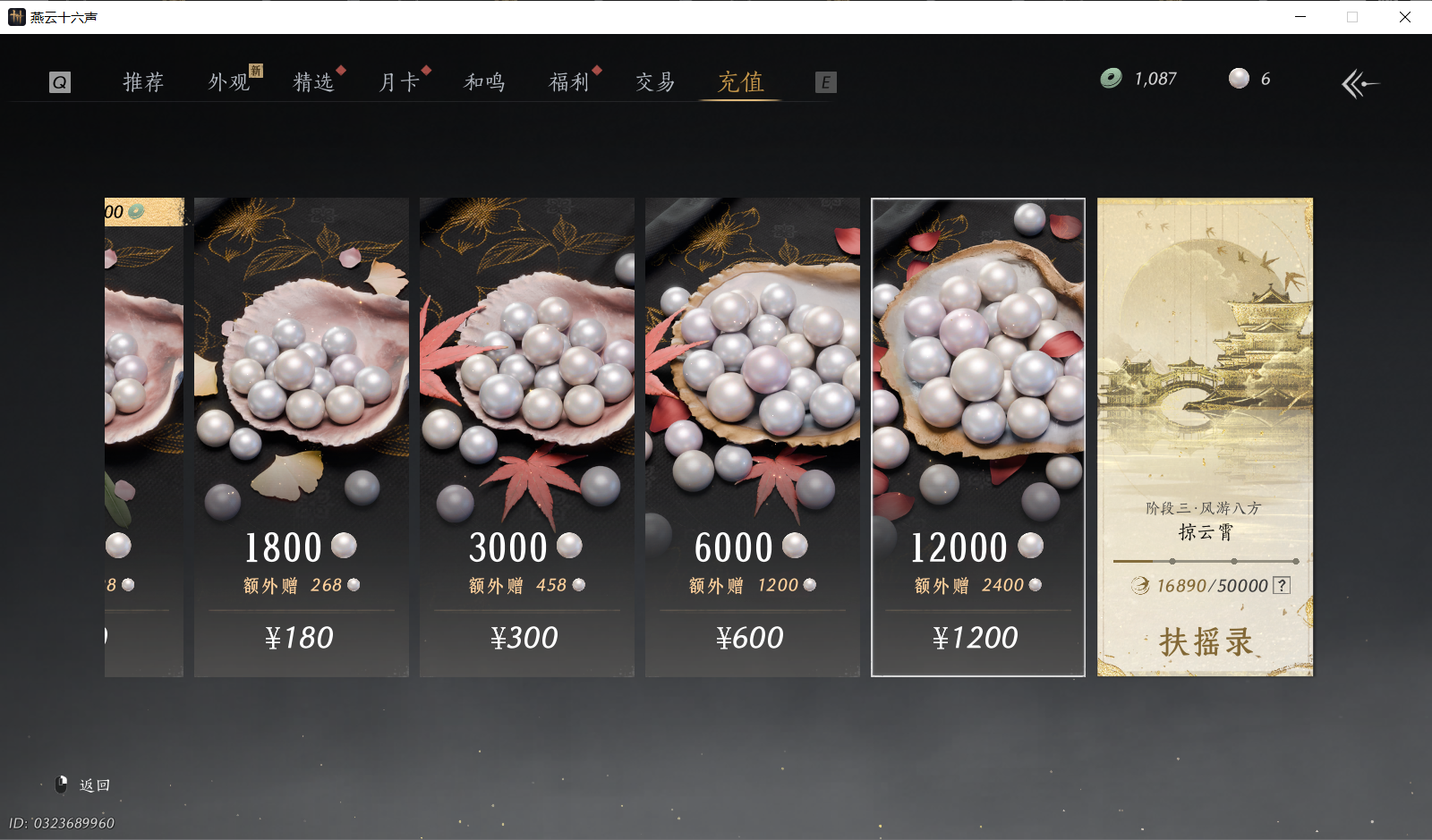Open the 扶摇录 reward card
Image resolution: width=1432 pixels, height=840 pixels.
point(1206,437)
